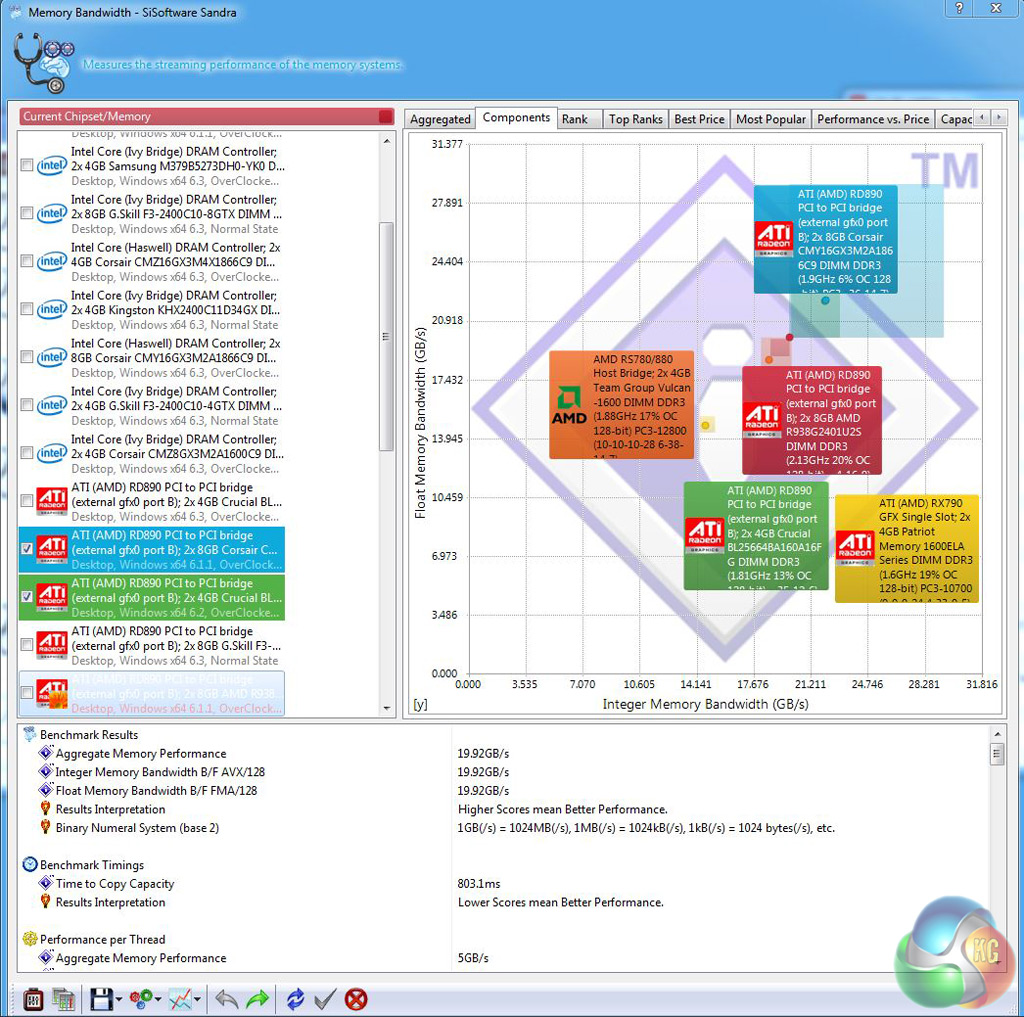Open dropdown arrow next to gears icon
1024x1017 pixels.
tap(158, 999)
